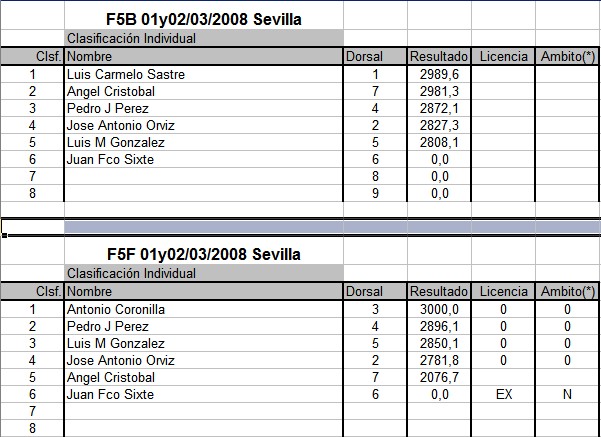This screenshot has height=437, width=601.
Task: Select the 2808,1 result cell
Action: pyautogui.click(x=439, y=142)
